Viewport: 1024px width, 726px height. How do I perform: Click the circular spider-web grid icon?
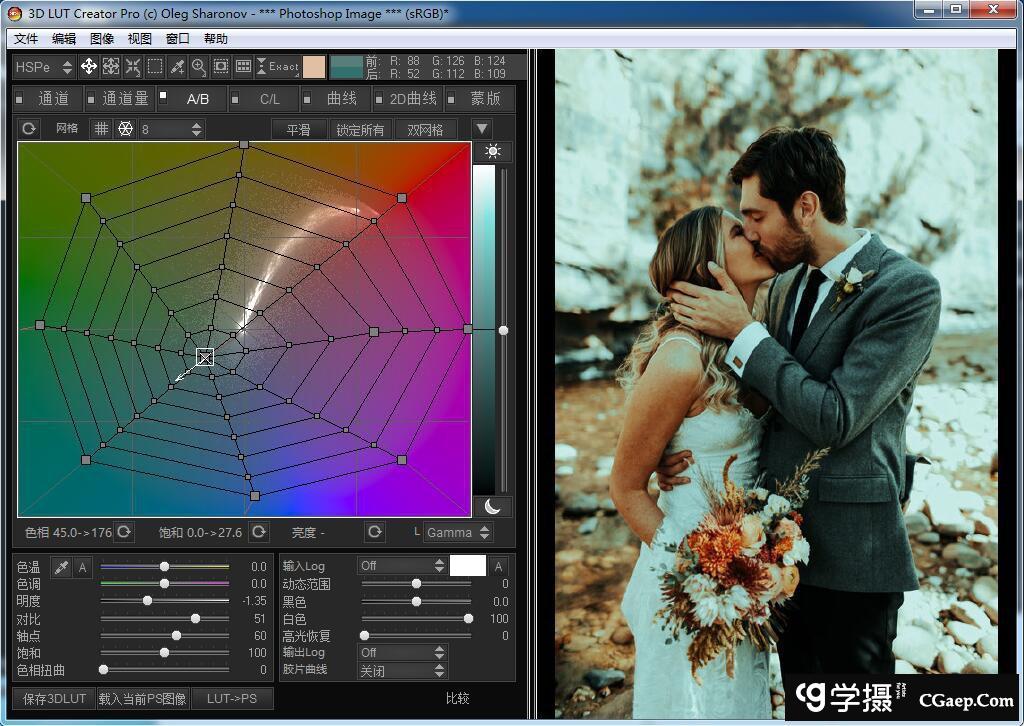(x=125, y=129)
